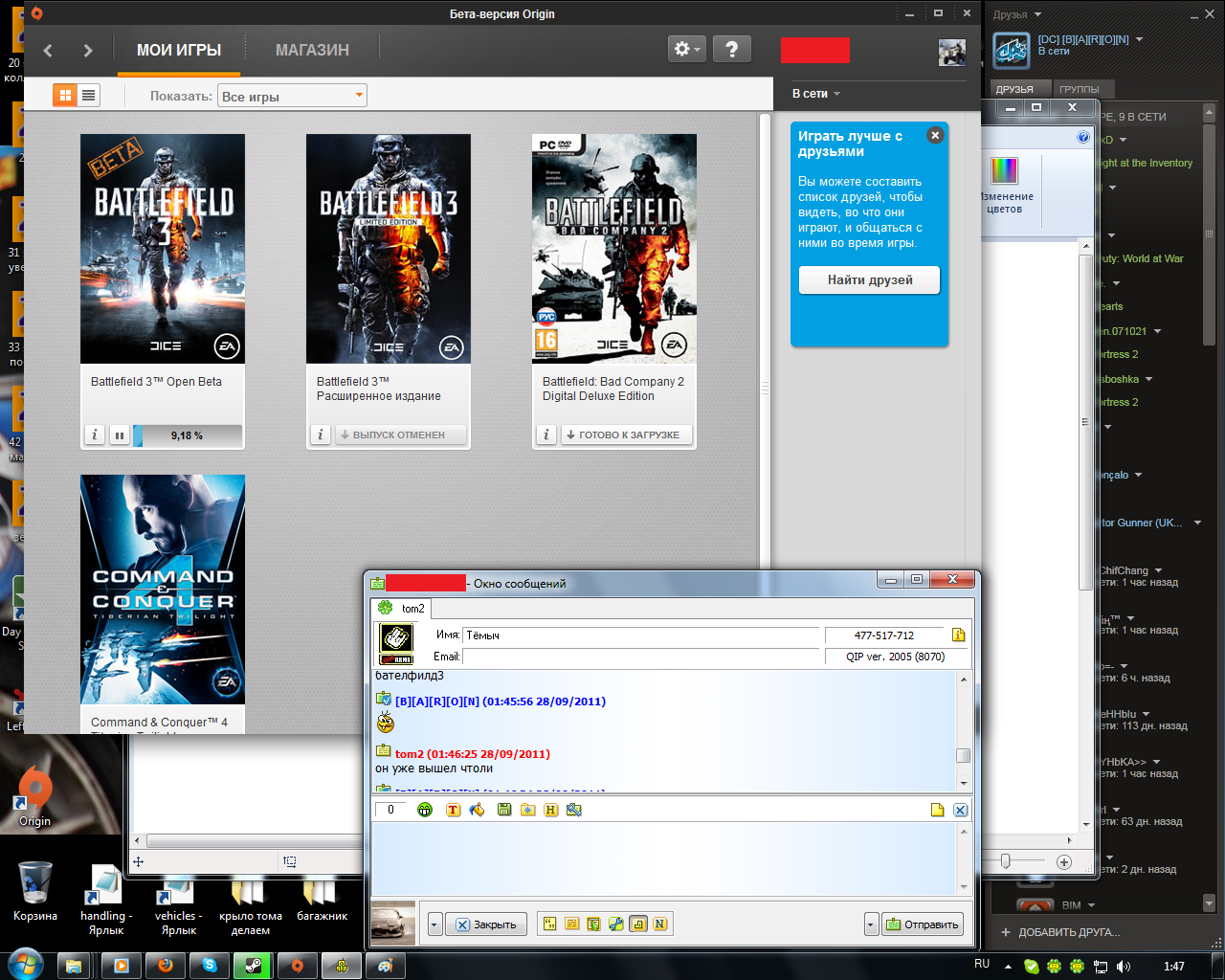Click Изменение цветов in Paint window

[x=1004, y=186]
